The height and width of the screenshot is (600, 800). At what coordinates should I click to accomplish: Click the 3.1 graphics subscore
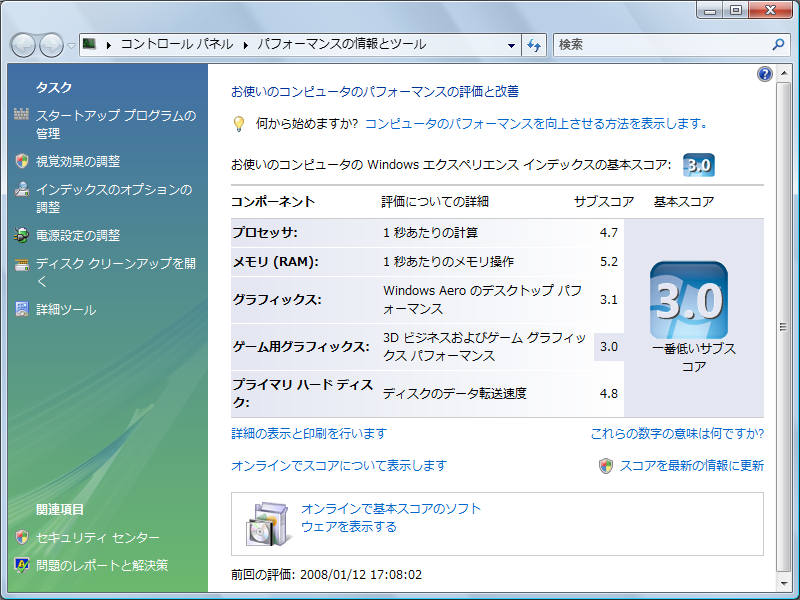coord(609,299)
